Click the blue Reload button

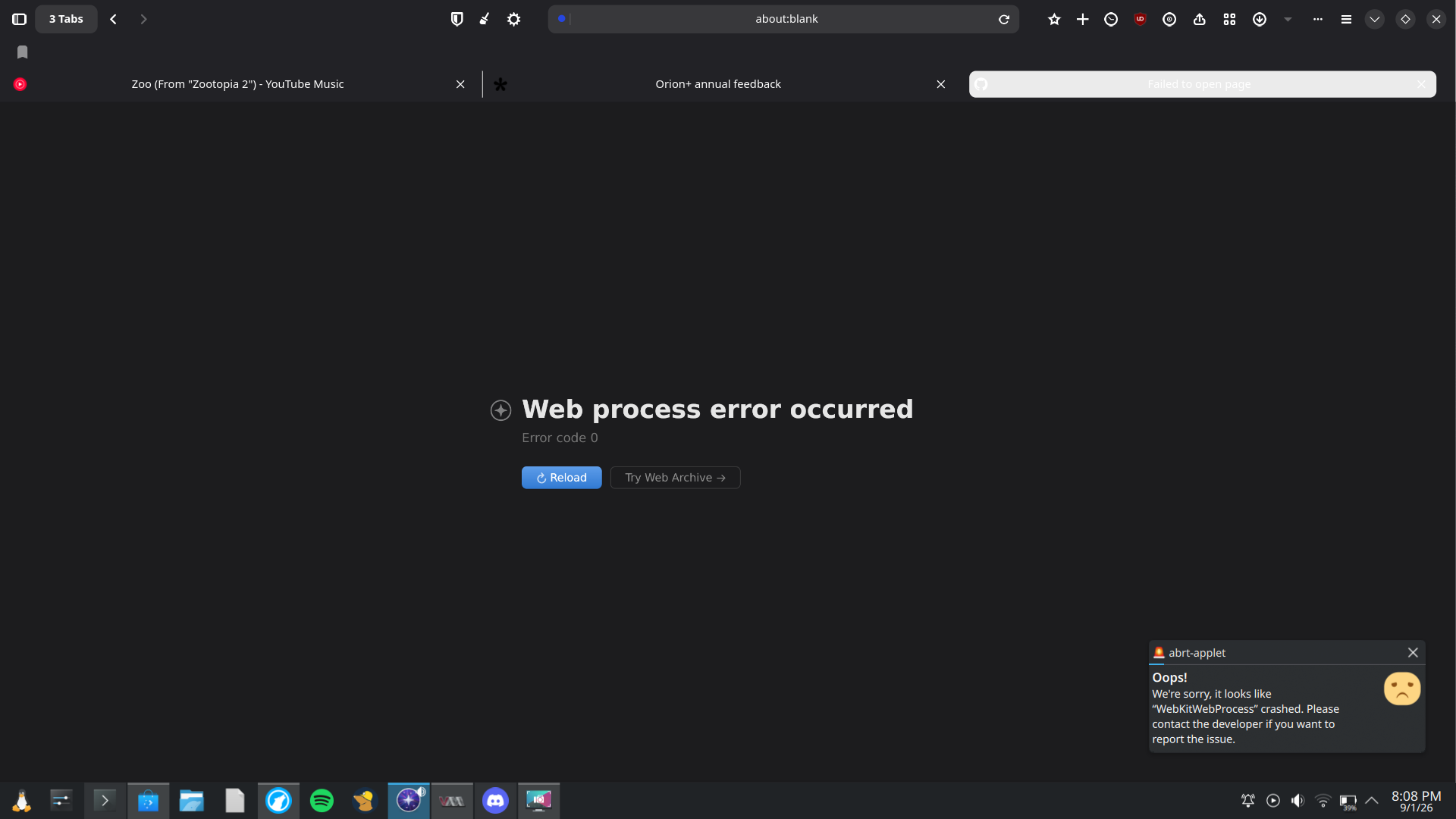(561, 478)
